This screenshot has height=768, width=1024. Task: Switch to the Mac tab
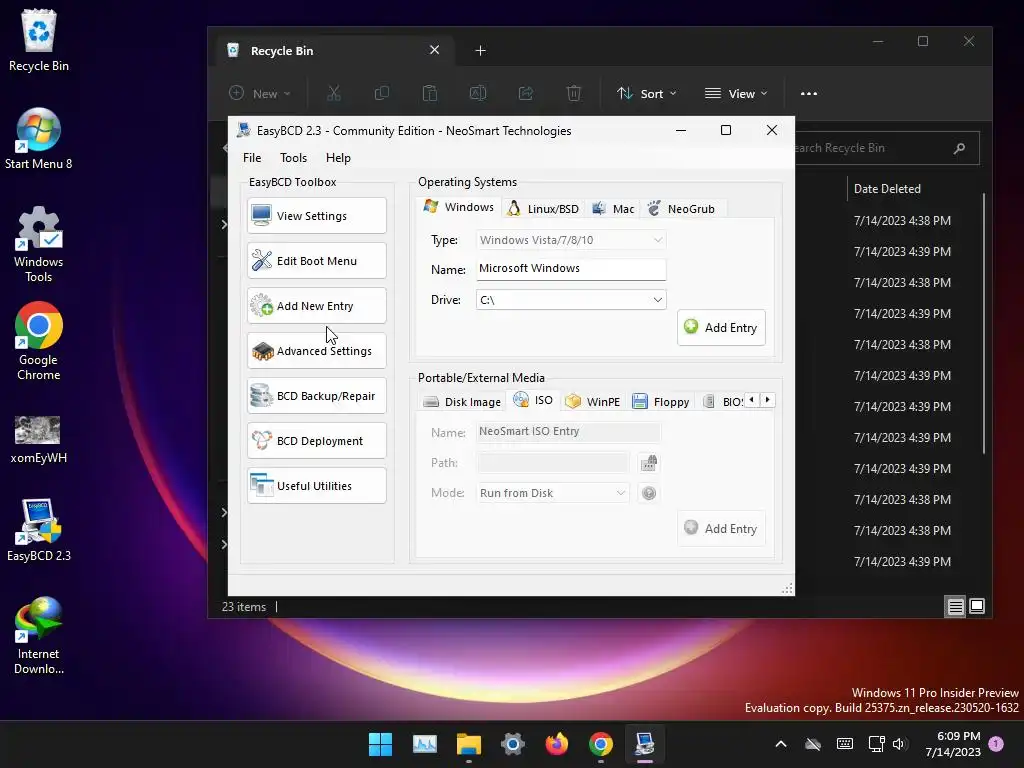[613, 209]
